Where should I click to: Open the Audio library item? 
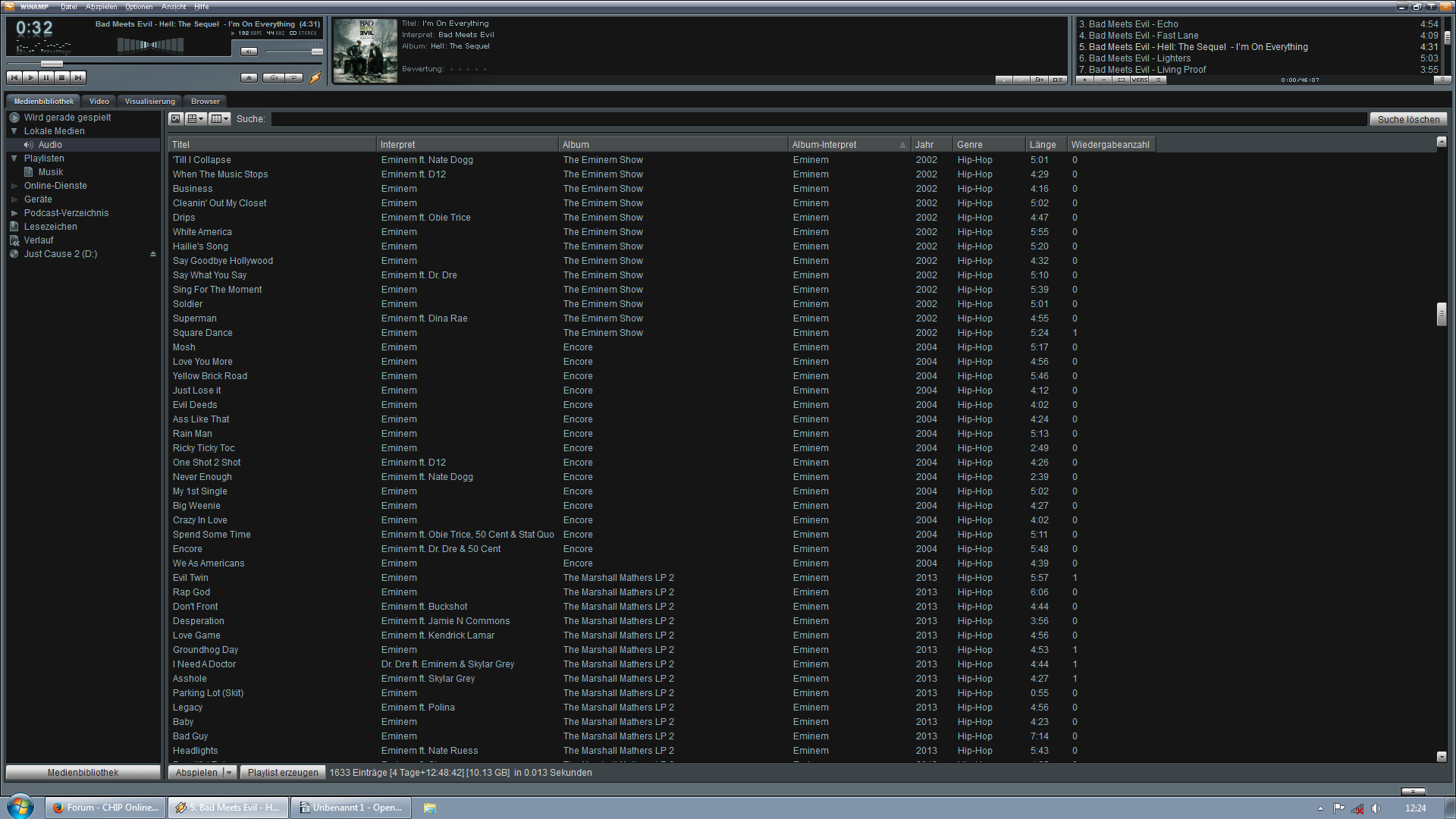click(50, 145)
